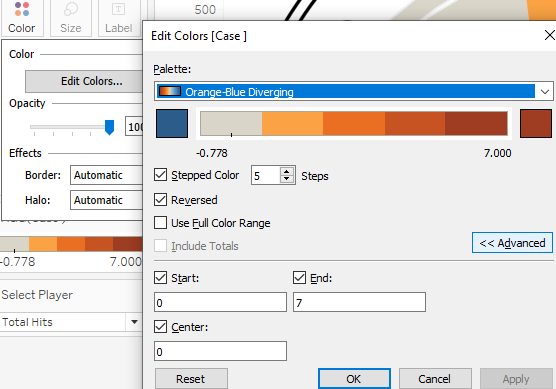556x389 pixels.
Task: Open the Color marks card button
Action: pyautogui.click(x=22, y=17)
